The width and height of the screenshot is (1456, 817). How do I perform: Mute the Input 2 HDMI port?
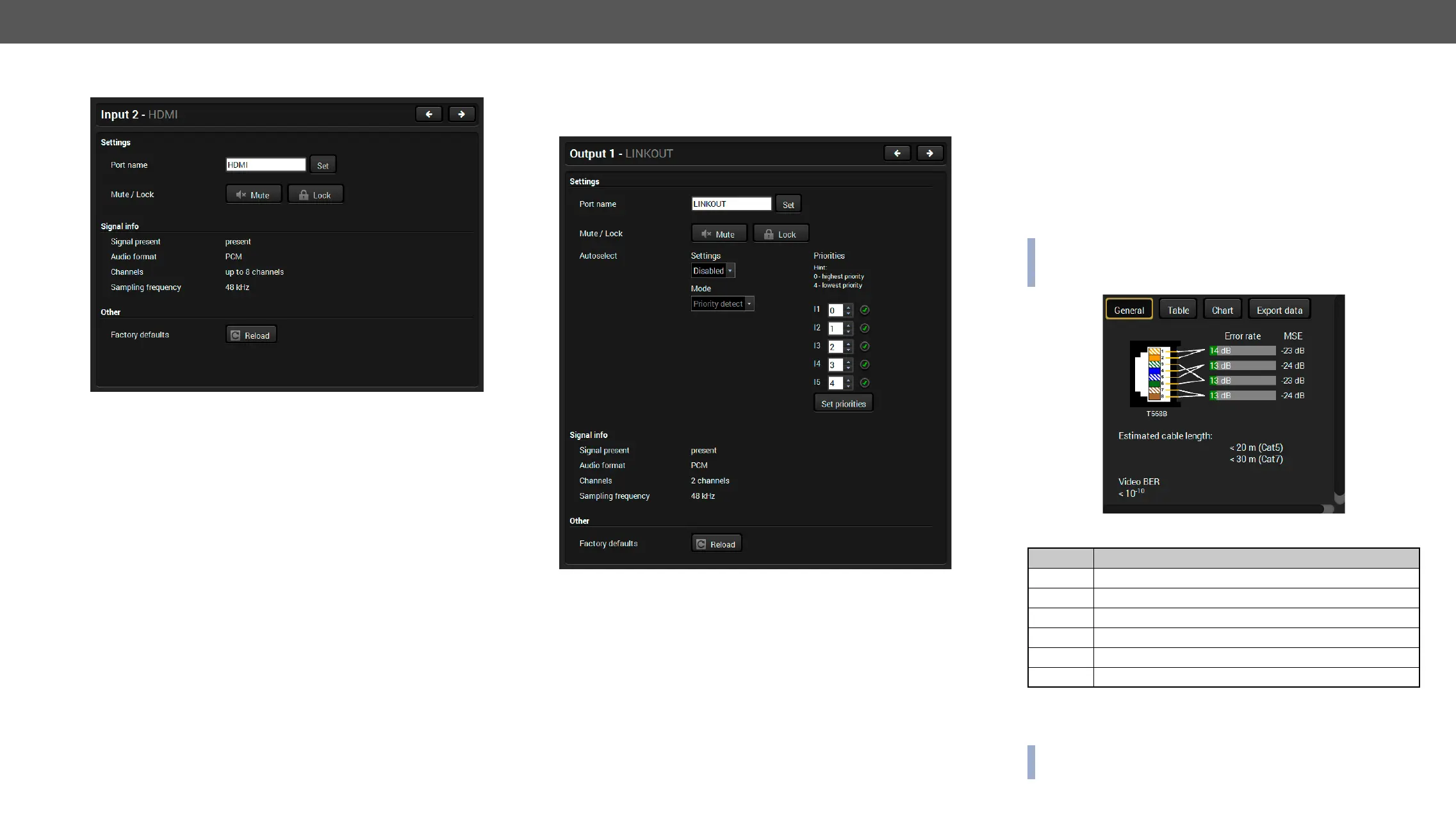(253, 195)
